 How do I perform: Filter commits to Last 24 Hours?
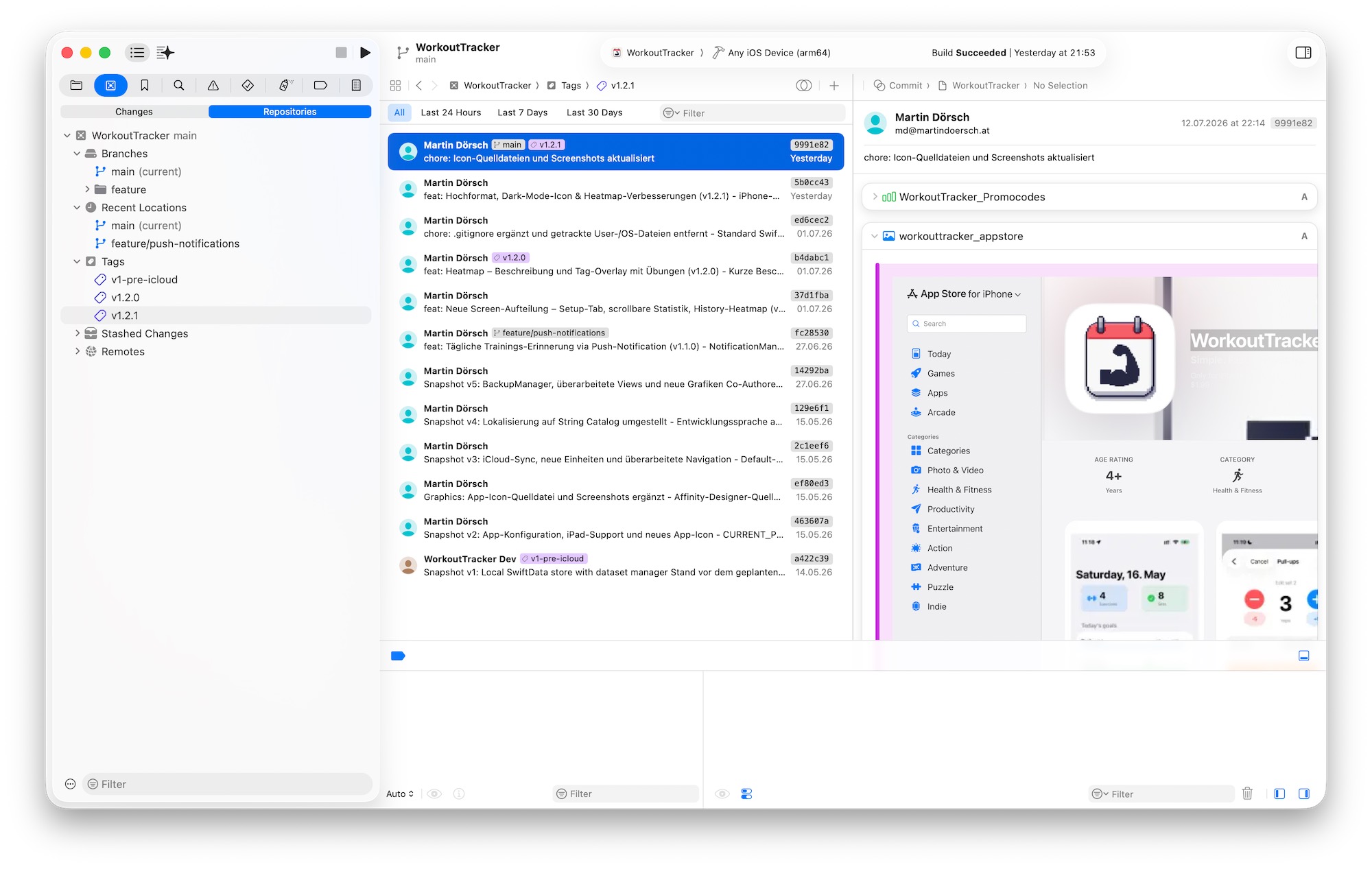point(451,112)
